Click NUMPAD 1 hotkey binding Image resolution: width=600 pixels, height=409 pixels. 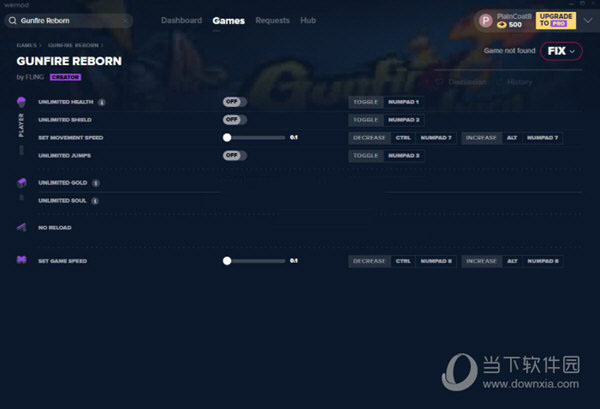(403, 102)
